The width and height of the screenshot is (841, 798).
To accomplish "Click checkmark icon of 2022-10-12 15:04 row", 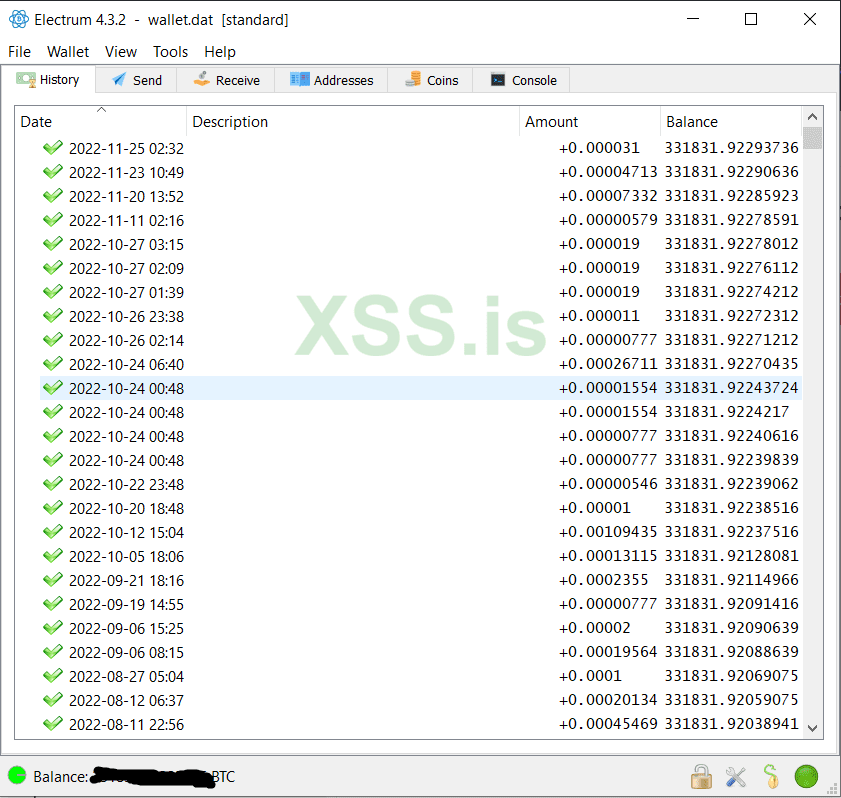I will [x=53, y=531].
